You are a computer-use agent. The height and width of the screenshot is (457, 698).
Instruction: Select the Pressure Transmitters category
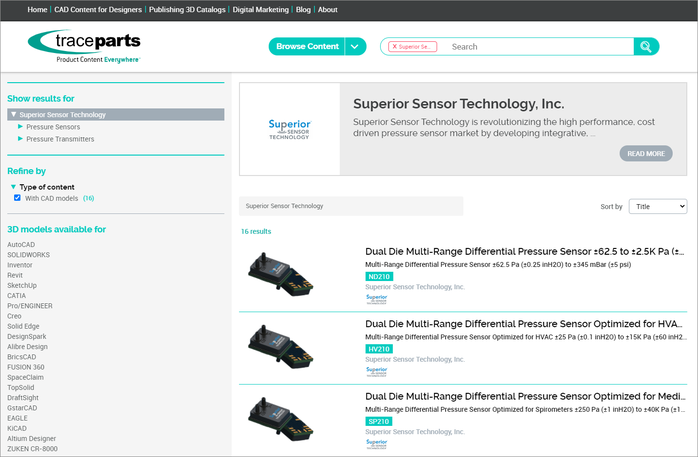point(60,139)
